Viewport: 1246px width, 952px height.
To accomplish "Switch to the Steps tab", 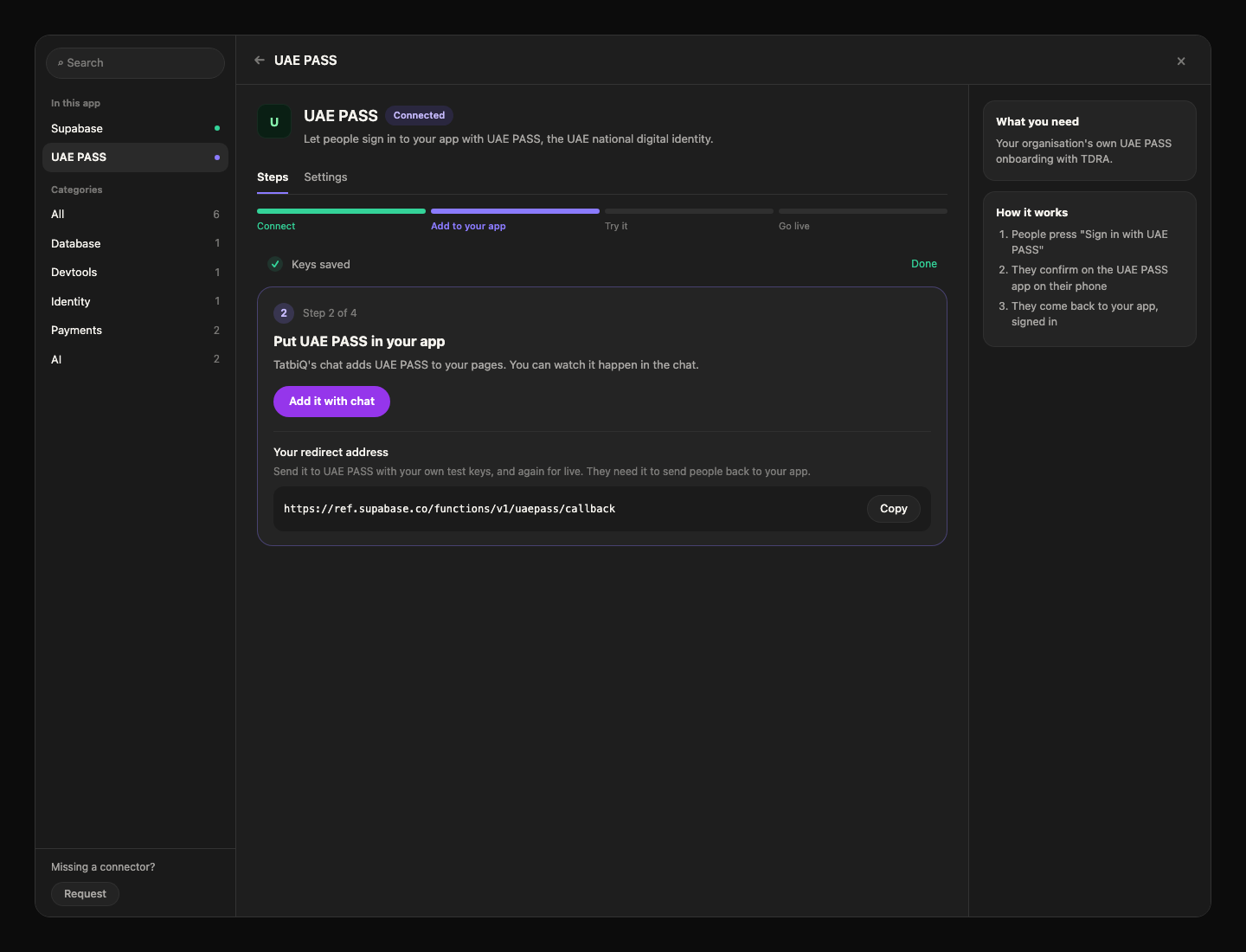I will point(273,177).
